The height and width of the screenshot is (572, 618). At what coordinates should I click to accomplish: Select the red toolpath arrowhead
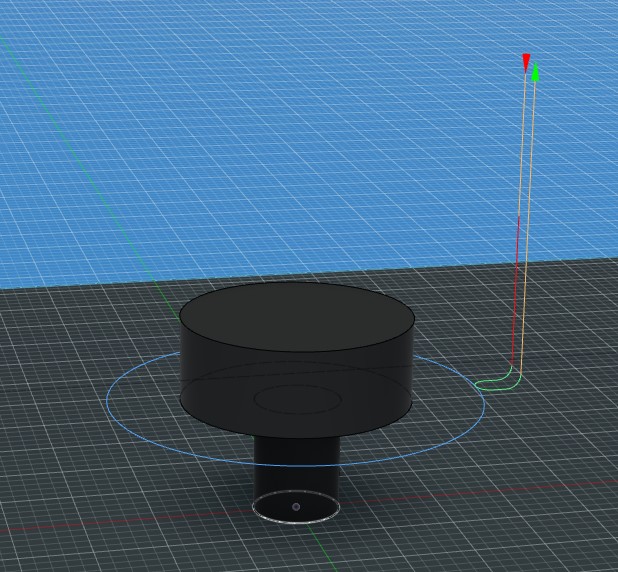click(x=526, y=63)
